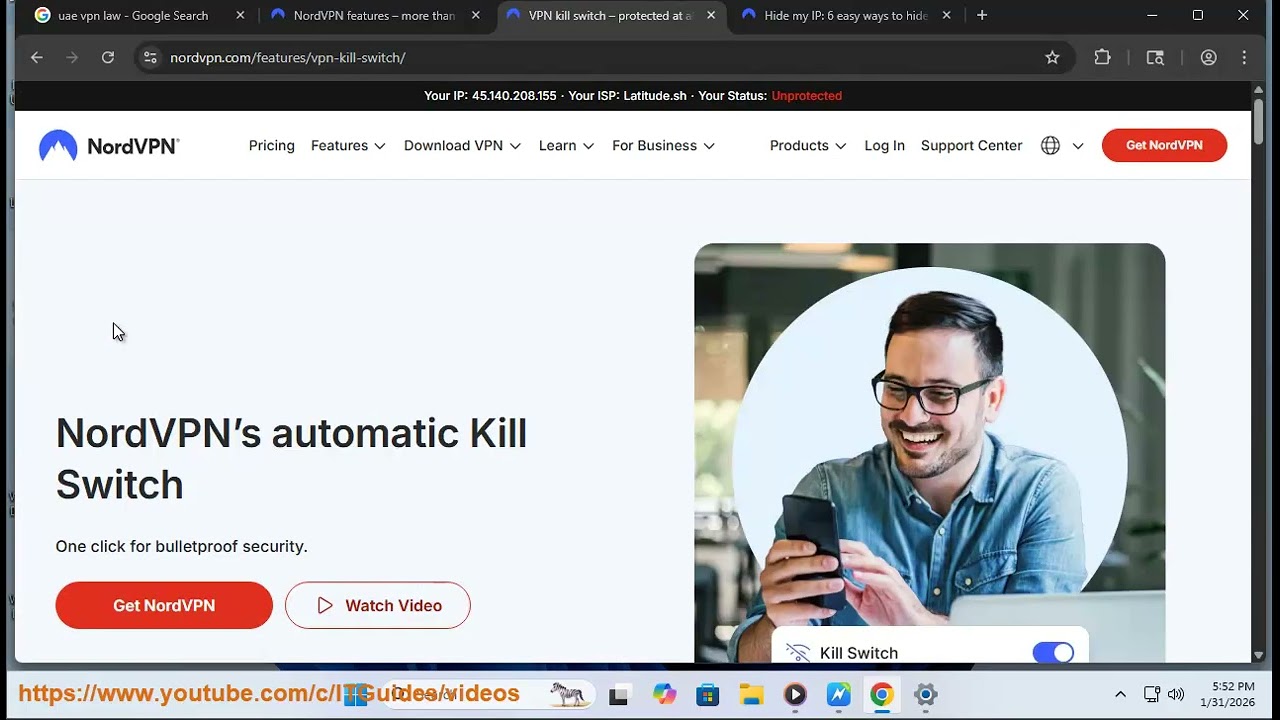This screenshot has height=720, width=1280.
Task: Click the Watch Video button
Action: click(378, 605)
